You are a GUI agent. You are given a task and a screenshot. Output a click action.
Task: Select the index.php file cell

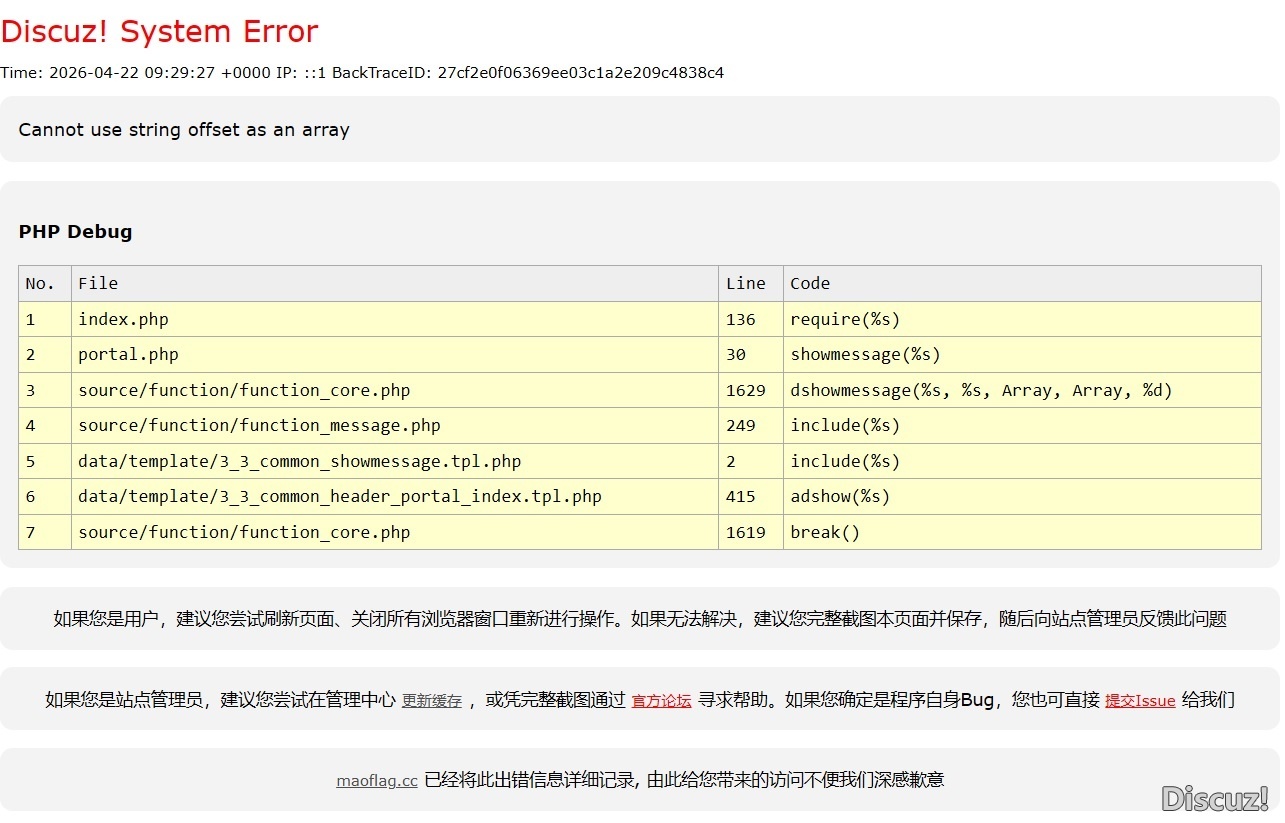(x=123, y=320)
